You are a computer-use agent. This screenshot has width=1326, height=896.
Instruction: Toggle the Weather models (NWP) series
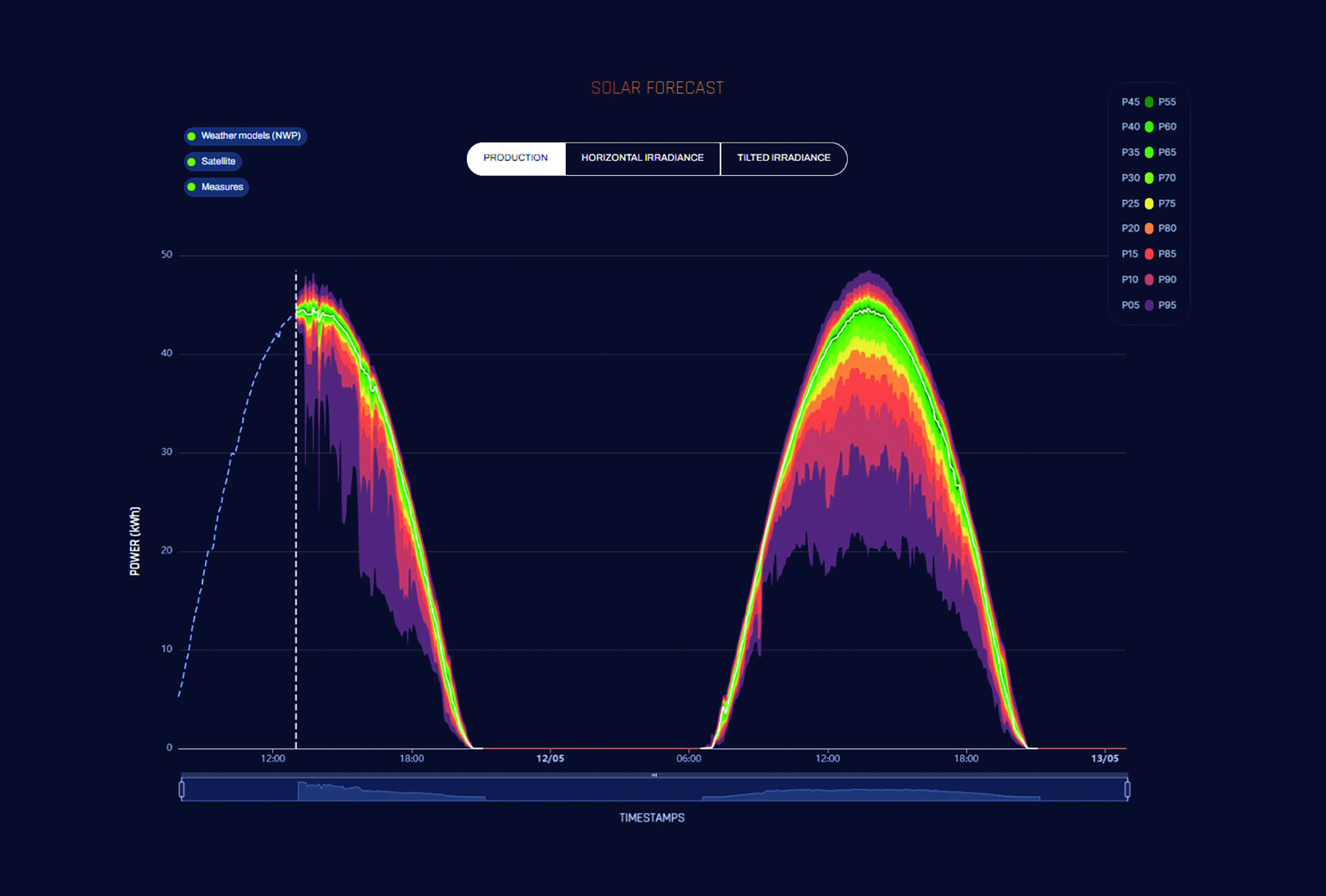(245, 136)
